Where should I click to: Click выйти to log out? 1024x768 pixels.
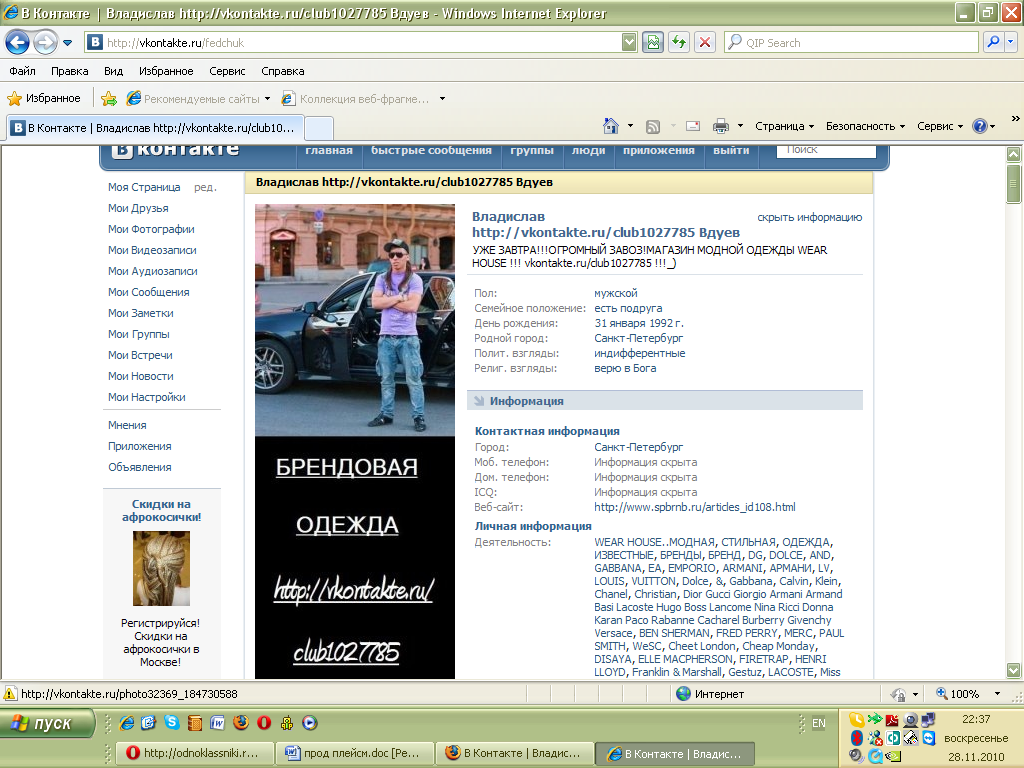(731, 150)
